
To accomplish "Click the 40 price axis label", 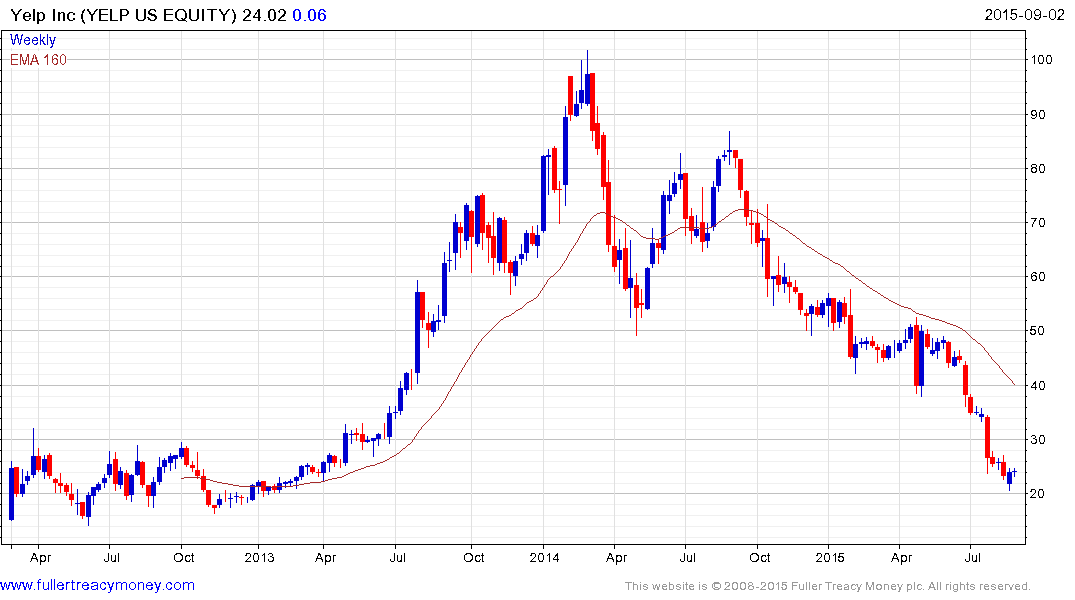I will (1038, 385).
